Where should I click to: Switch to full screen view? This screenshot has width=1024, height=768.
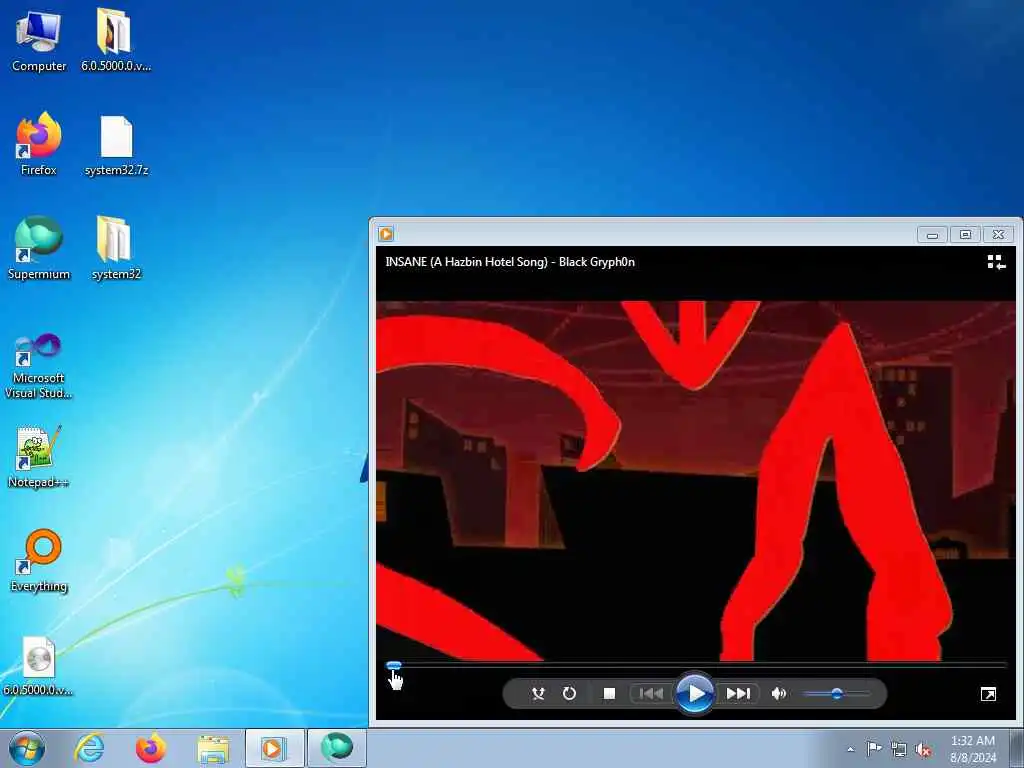pos(988,694)
